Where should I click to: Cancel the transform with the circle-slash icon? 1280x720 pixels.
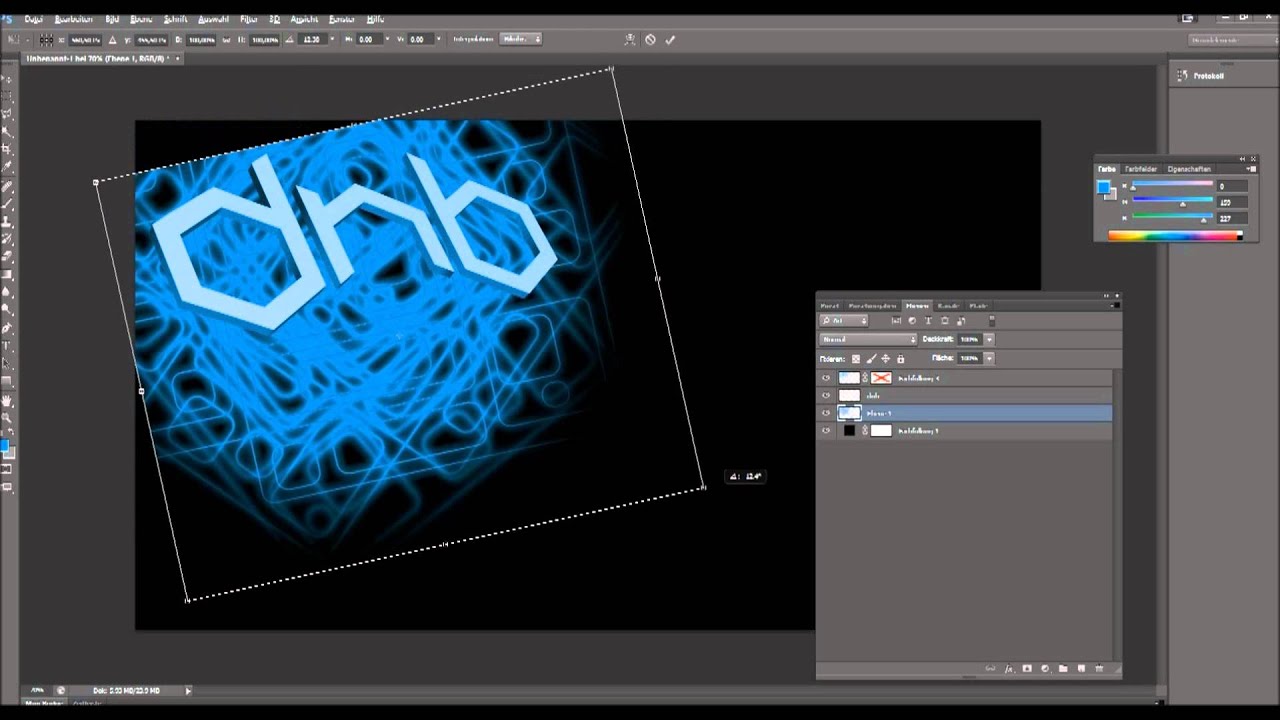point(650,40)
